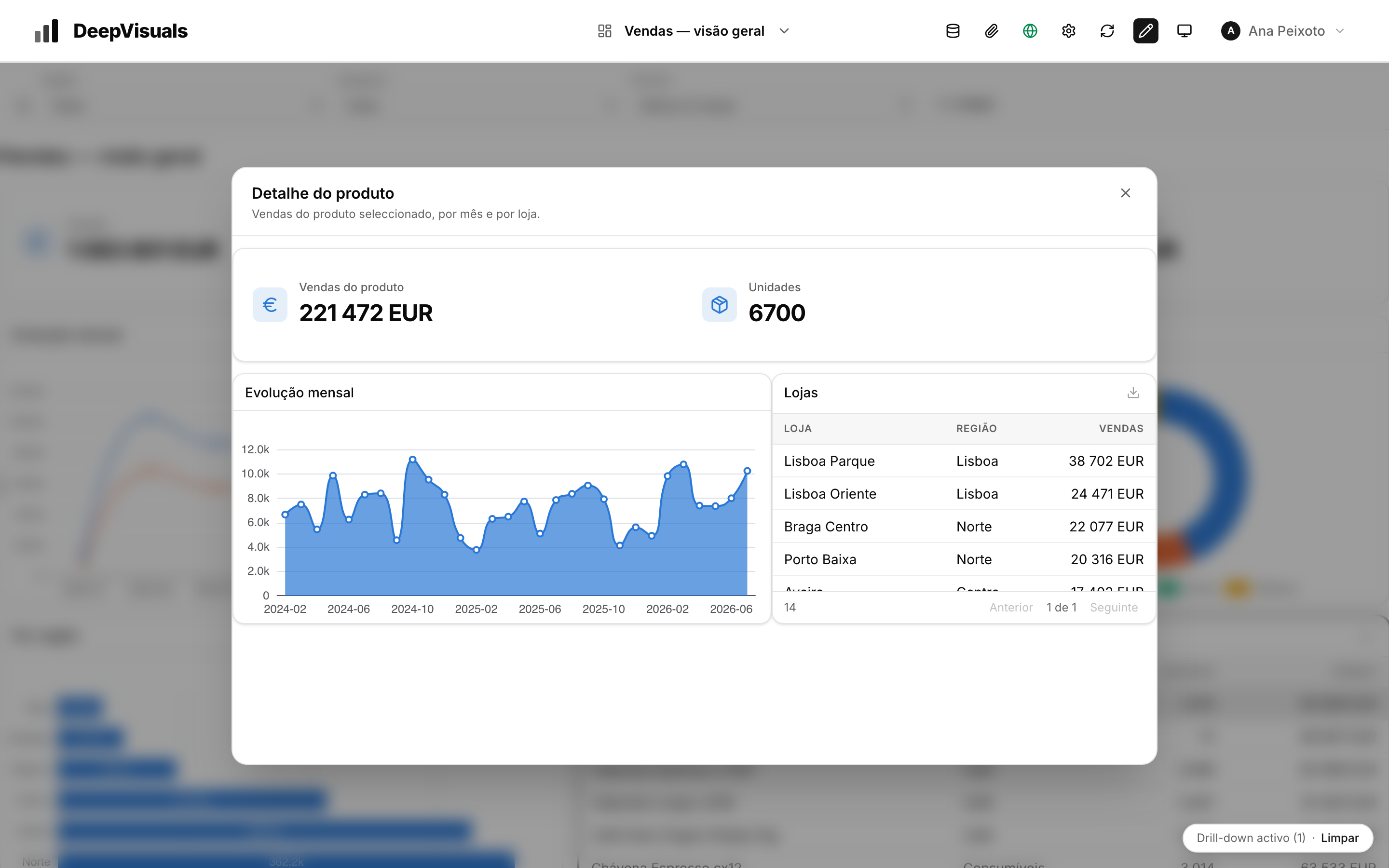The height and width of the screenshot is (868, 1389).
Task: Close the Detalhe do produto dialog
Action: pyautogui.click(x=1126, y=193)
